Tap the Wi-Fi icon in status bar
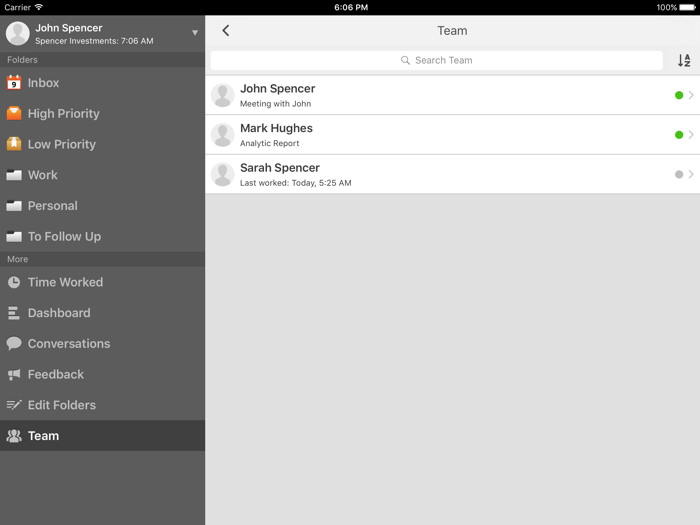The width and height of the screenshot is (700, 525). point(39,7)
